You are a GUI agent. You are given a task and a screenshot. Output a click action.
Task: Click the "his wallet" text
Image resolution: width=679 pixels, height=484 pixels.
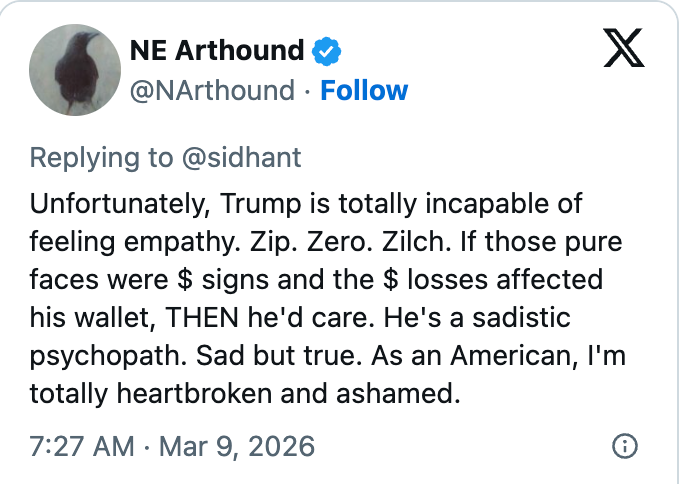80,318
